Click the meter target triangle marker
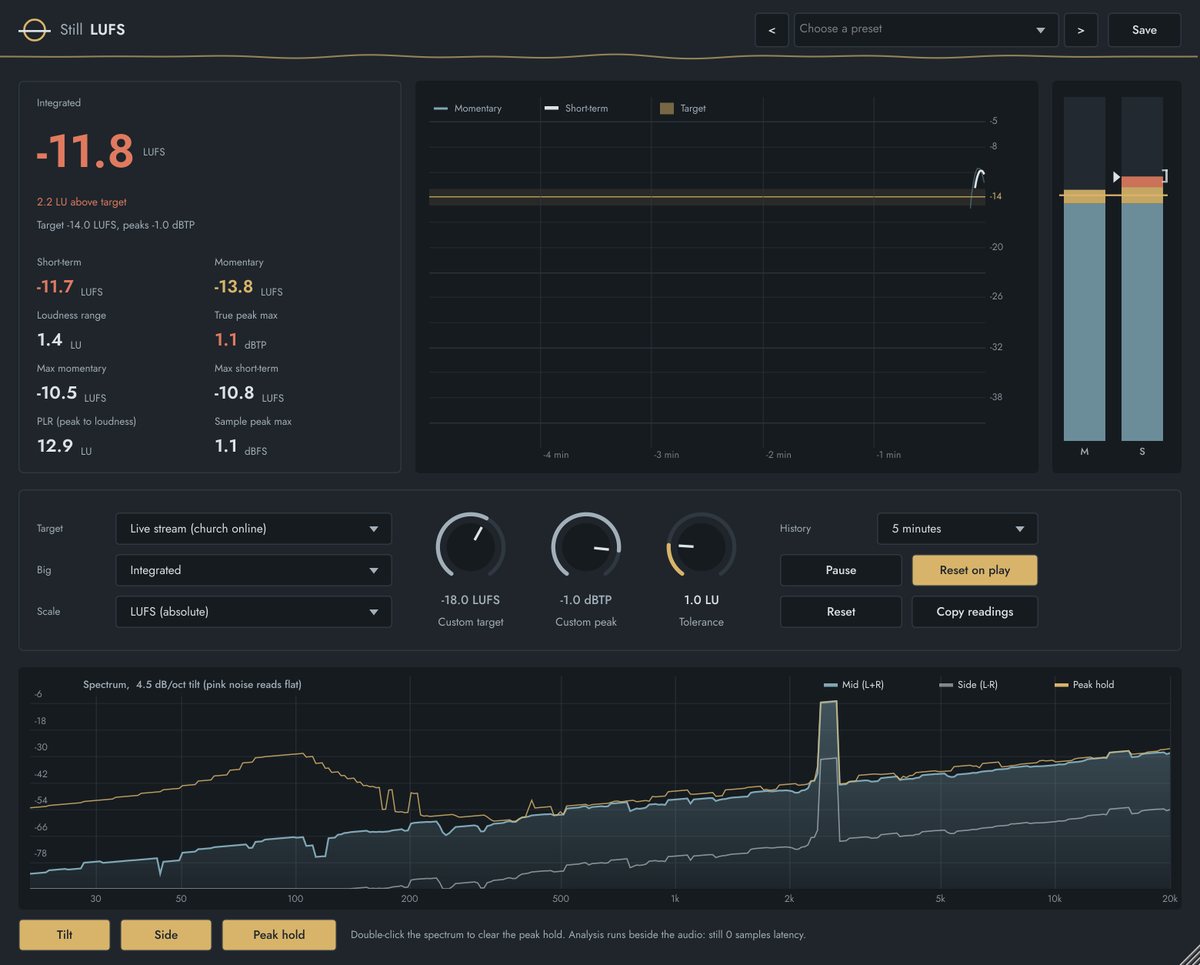The height and width of the screenshot is (965, 1200). 1117,176
